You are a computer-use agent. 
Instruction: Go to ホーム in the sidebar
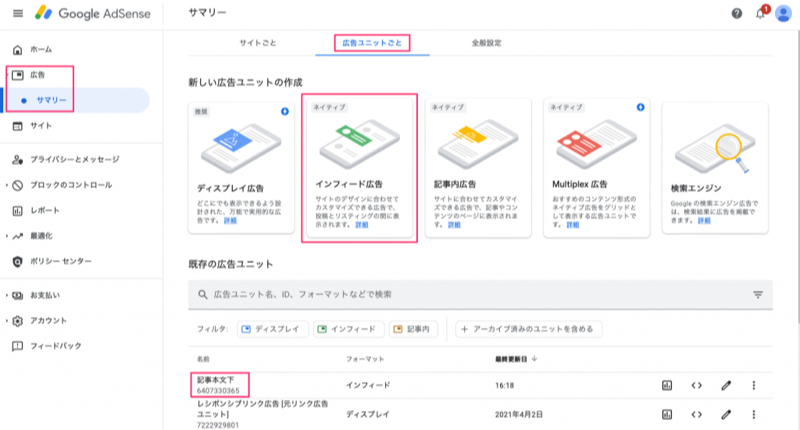[41, 49]
